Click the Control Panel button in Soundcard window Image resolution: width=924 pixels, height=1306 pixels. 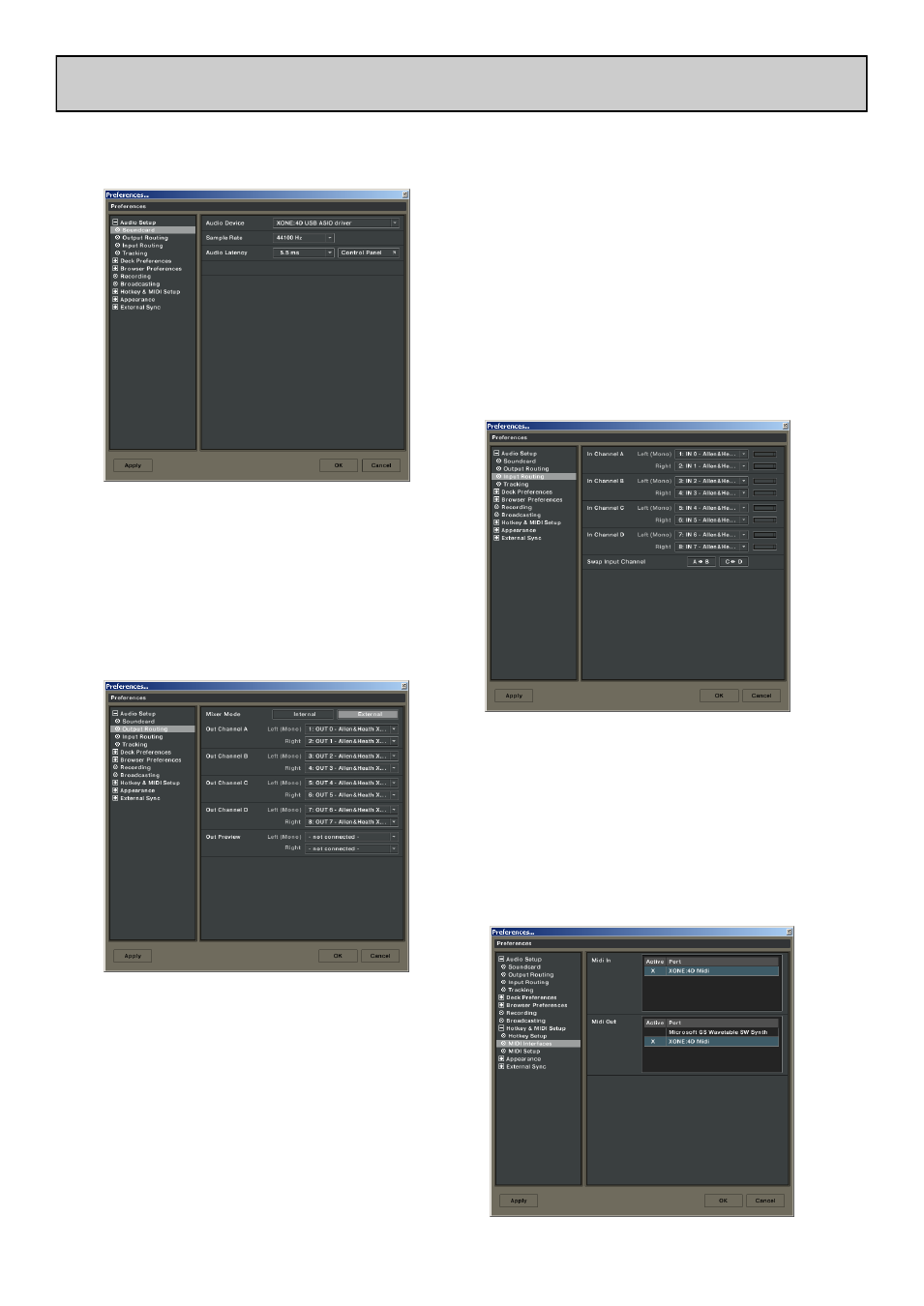pos(369,252)
